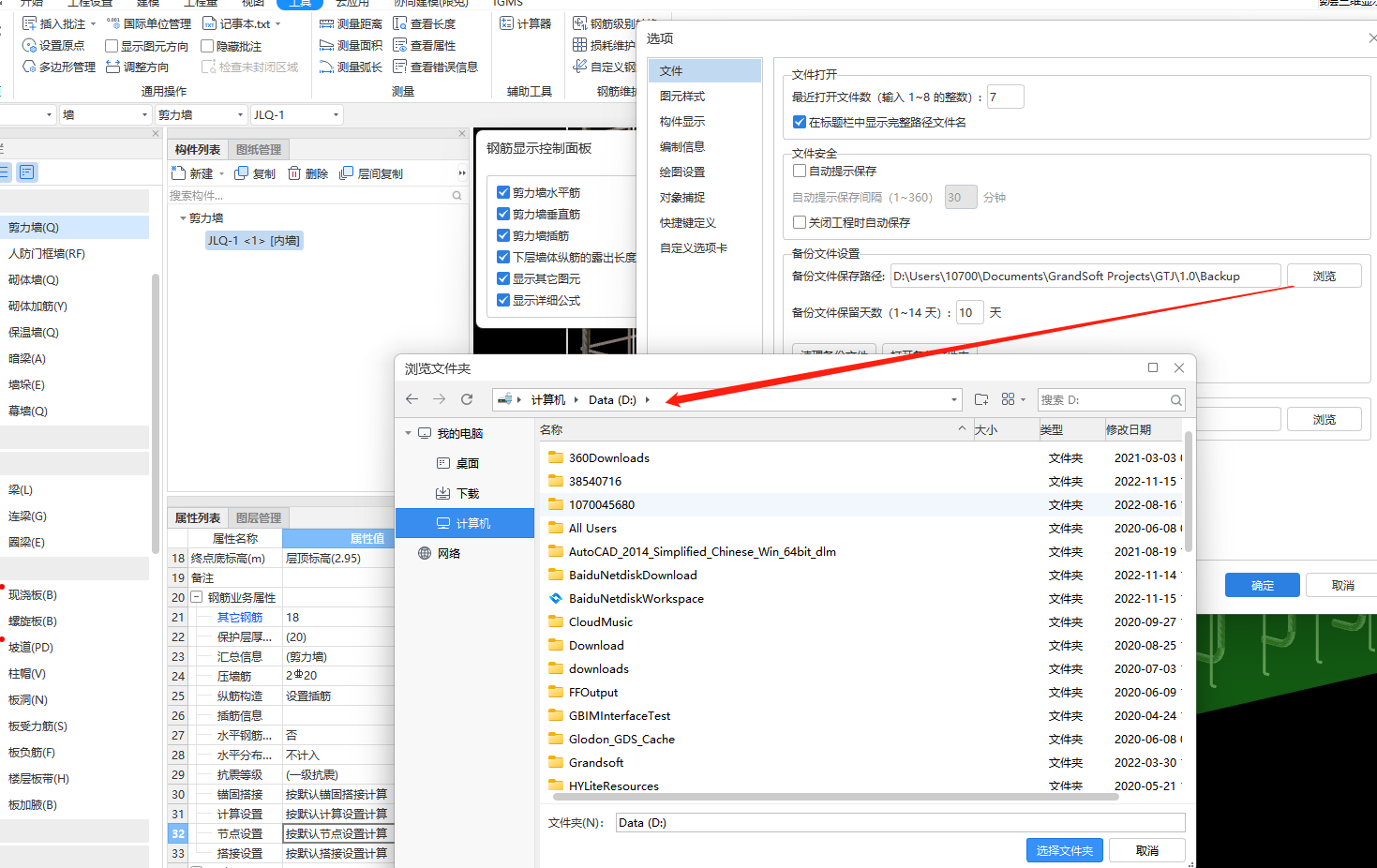1377x868 pixels.
Task: Select 桌面 in browse dialog tree
Action: 467,463
